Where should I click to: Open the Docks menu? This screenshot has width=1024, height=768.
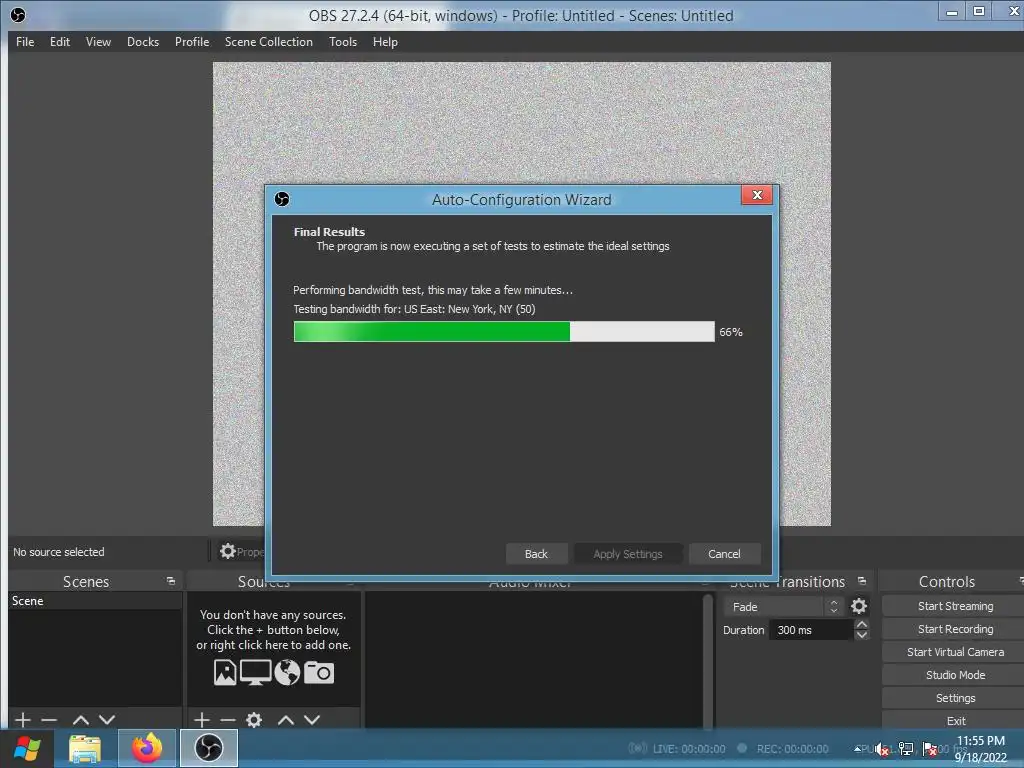pyautogui.click(x=142, y=42)
